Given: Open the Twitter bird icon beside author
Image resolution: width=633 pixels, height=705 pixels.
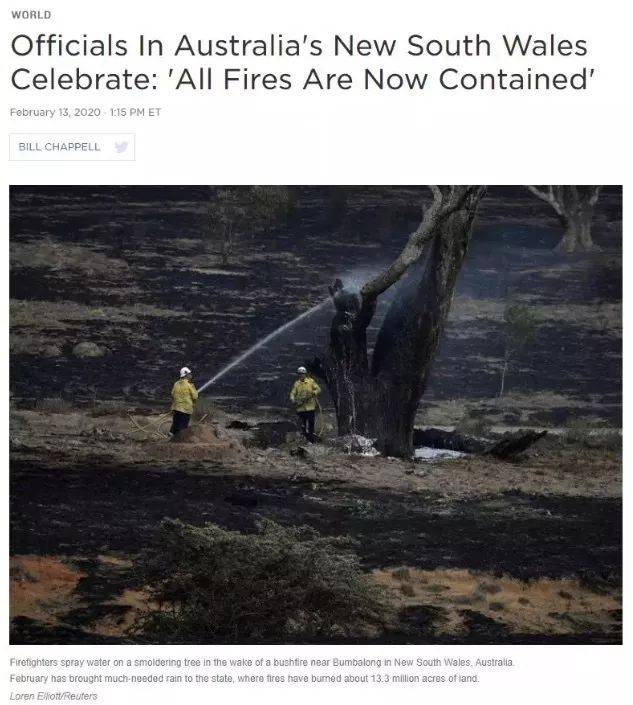Looking at the screenshot, I should 121,147.
